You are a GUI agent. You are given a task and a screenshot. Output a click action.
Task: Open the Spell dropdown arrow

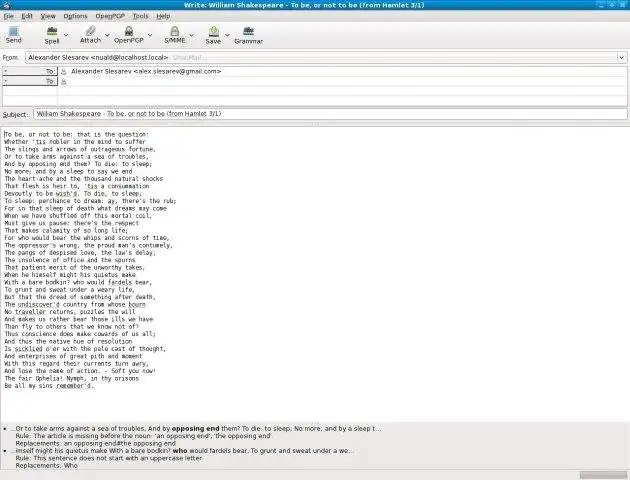point(66,35)
